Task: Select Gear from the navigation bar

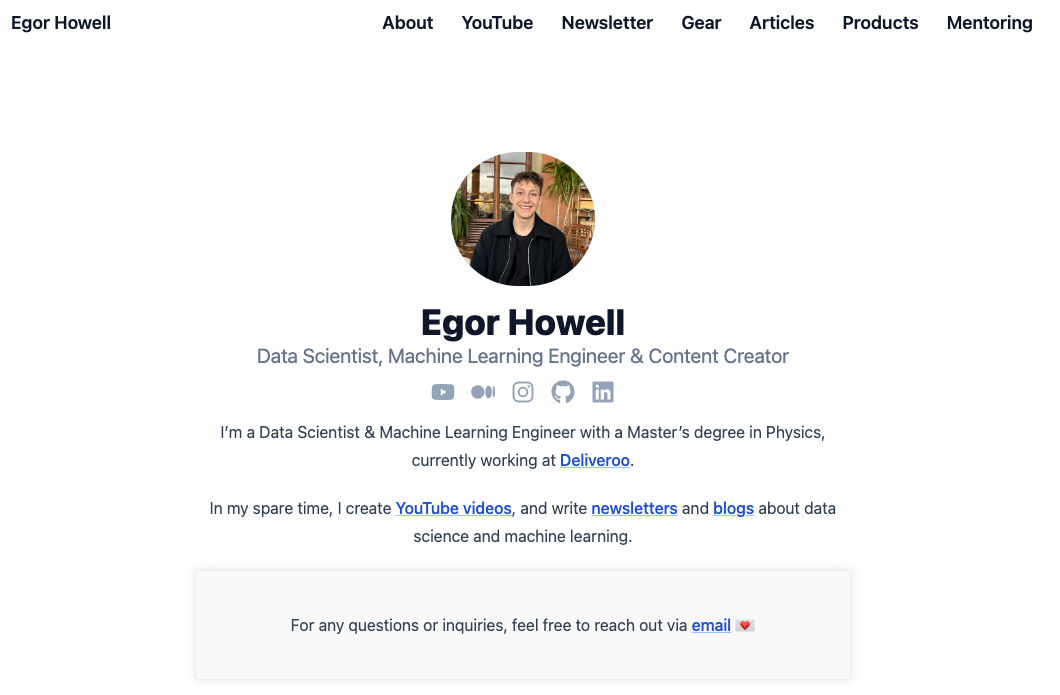Action: 701,23
